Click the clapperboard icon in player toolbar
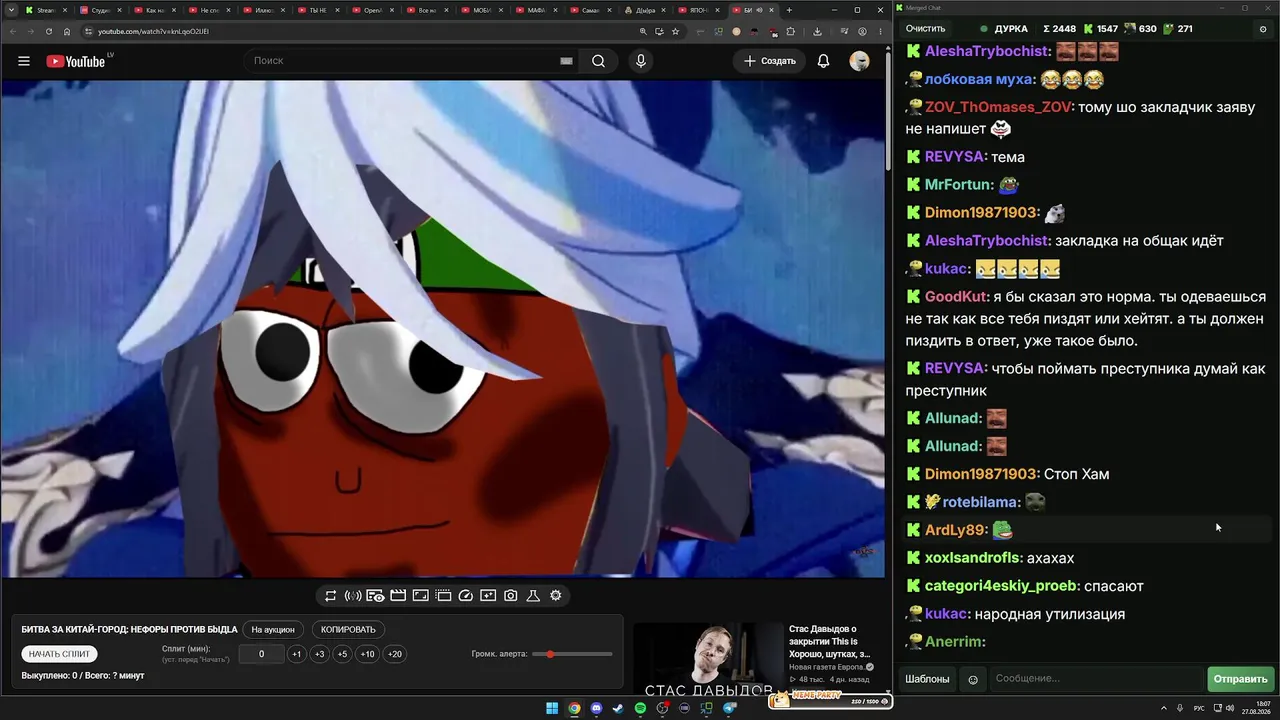 click(x=398, y=596)
